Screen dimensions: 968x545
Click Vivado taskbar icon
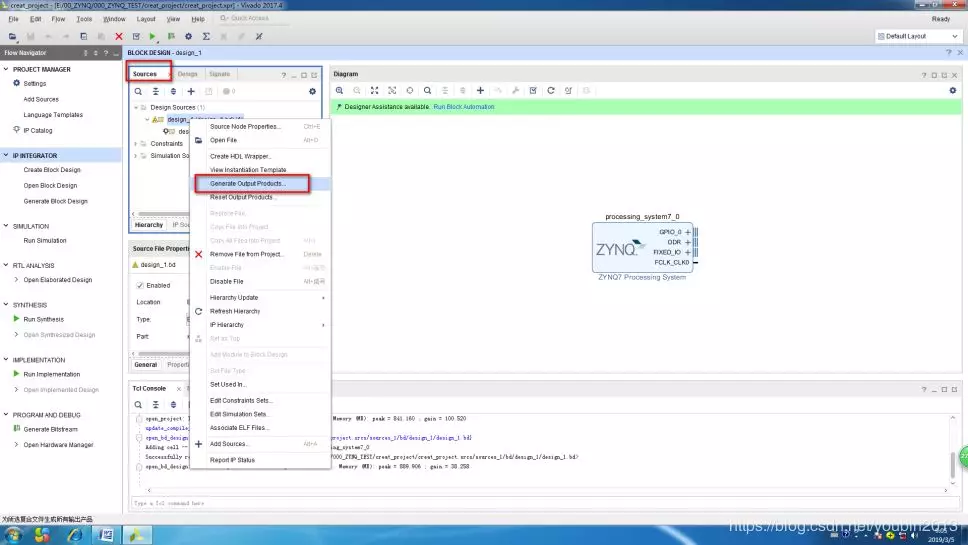coord(136,535)
